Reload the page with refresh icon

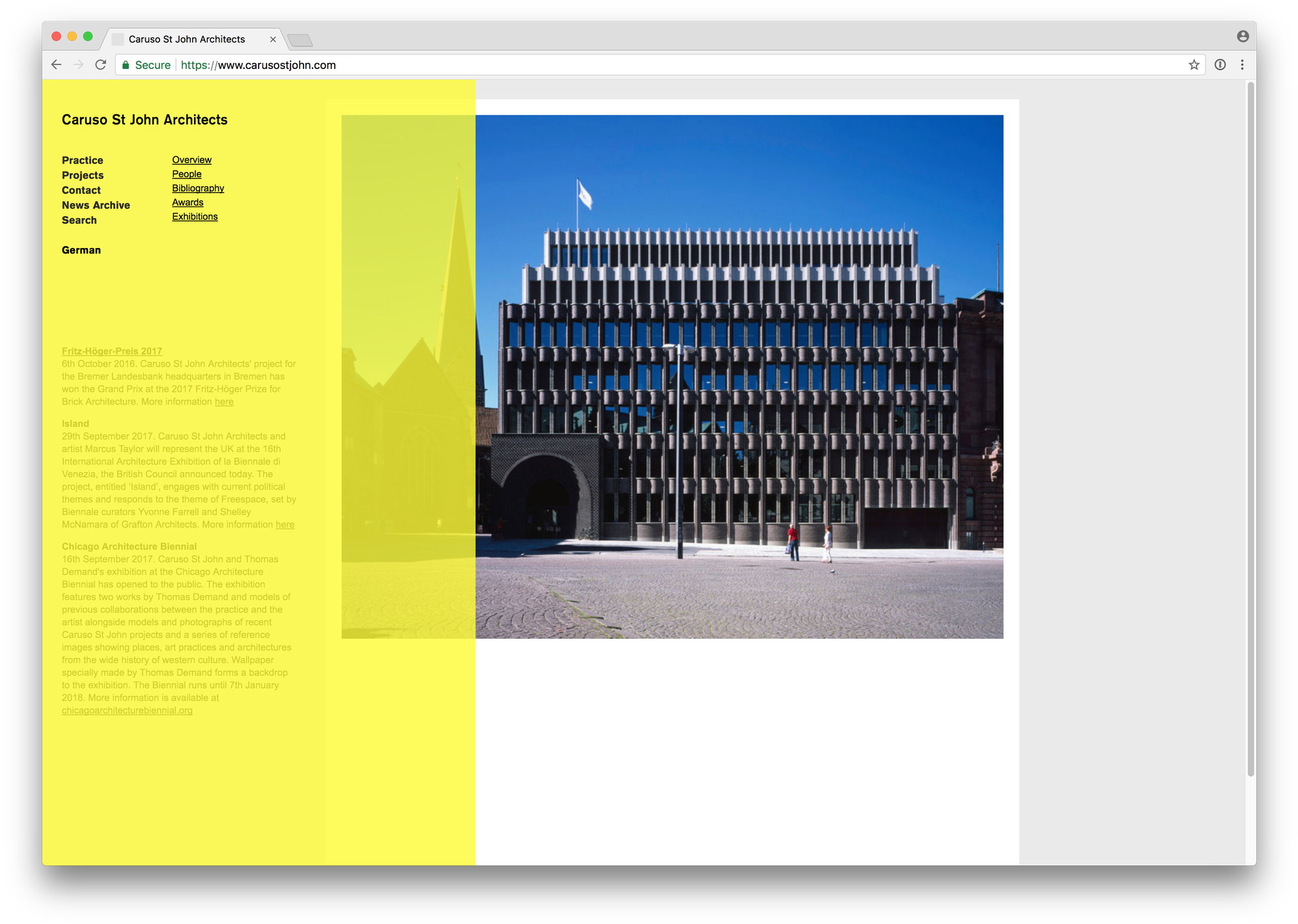(x=100, y=64)
